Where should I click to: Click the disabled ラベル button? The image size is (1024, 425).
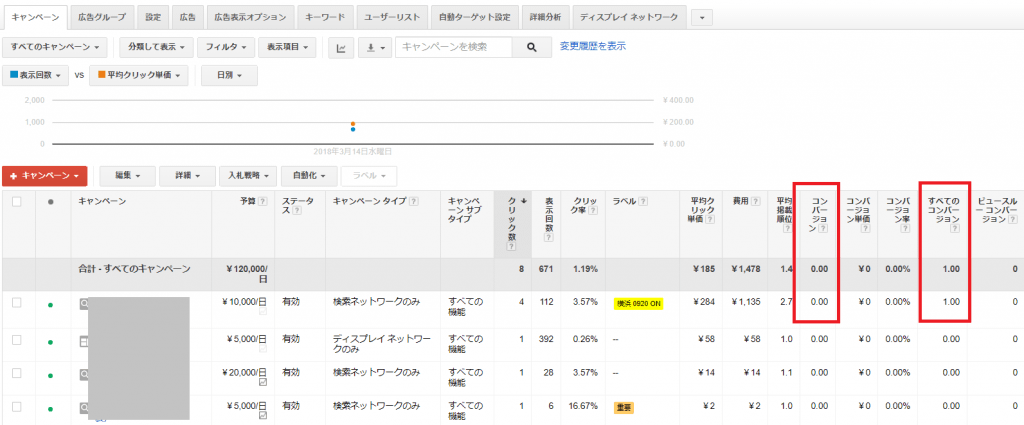pyautogui.click(x=369, y=176)
